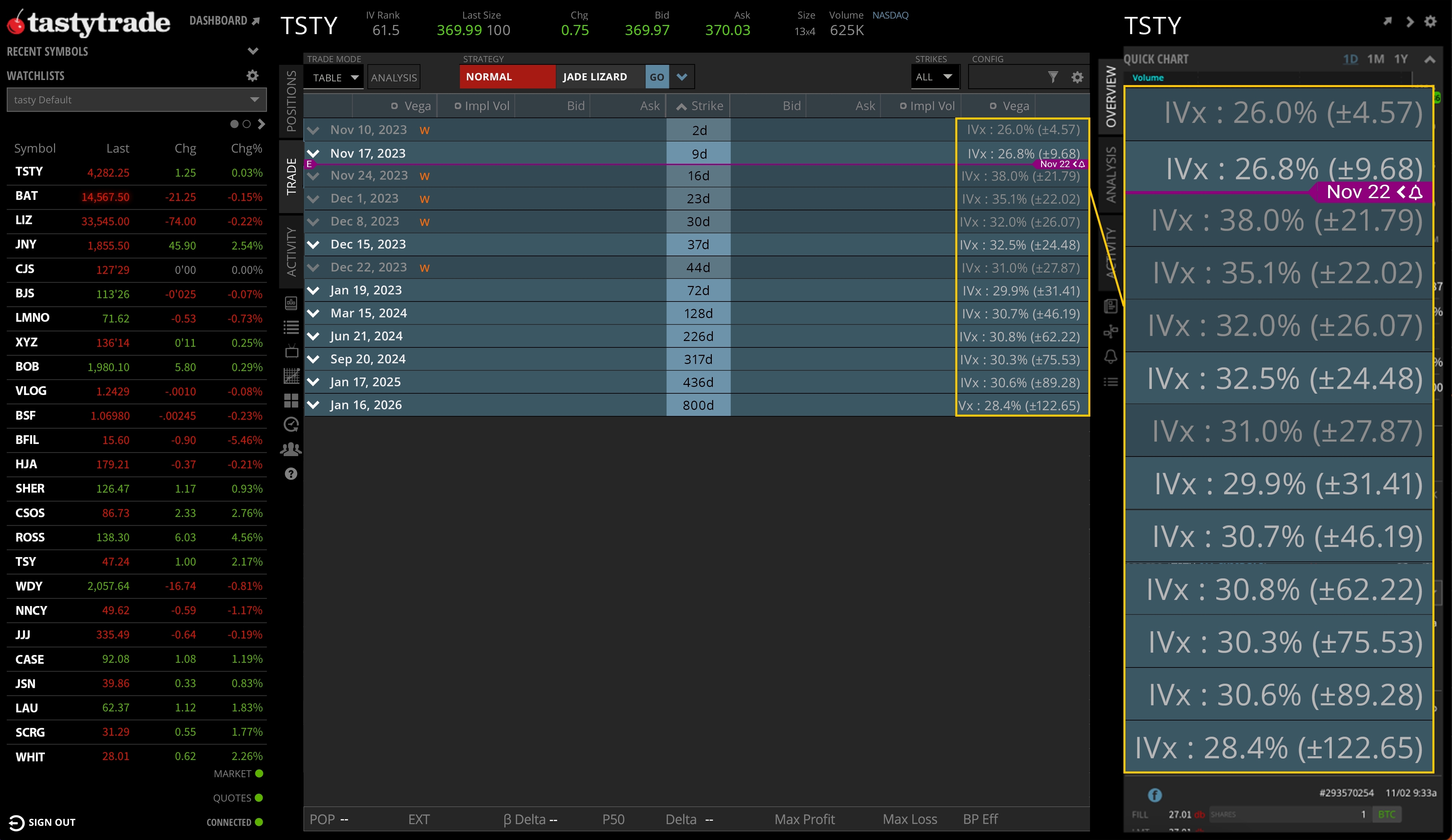The width and height of the screenshot is (1452, 840).
Task: Click the filter icon next to CONFIG search
Action: coord(1053,77)
